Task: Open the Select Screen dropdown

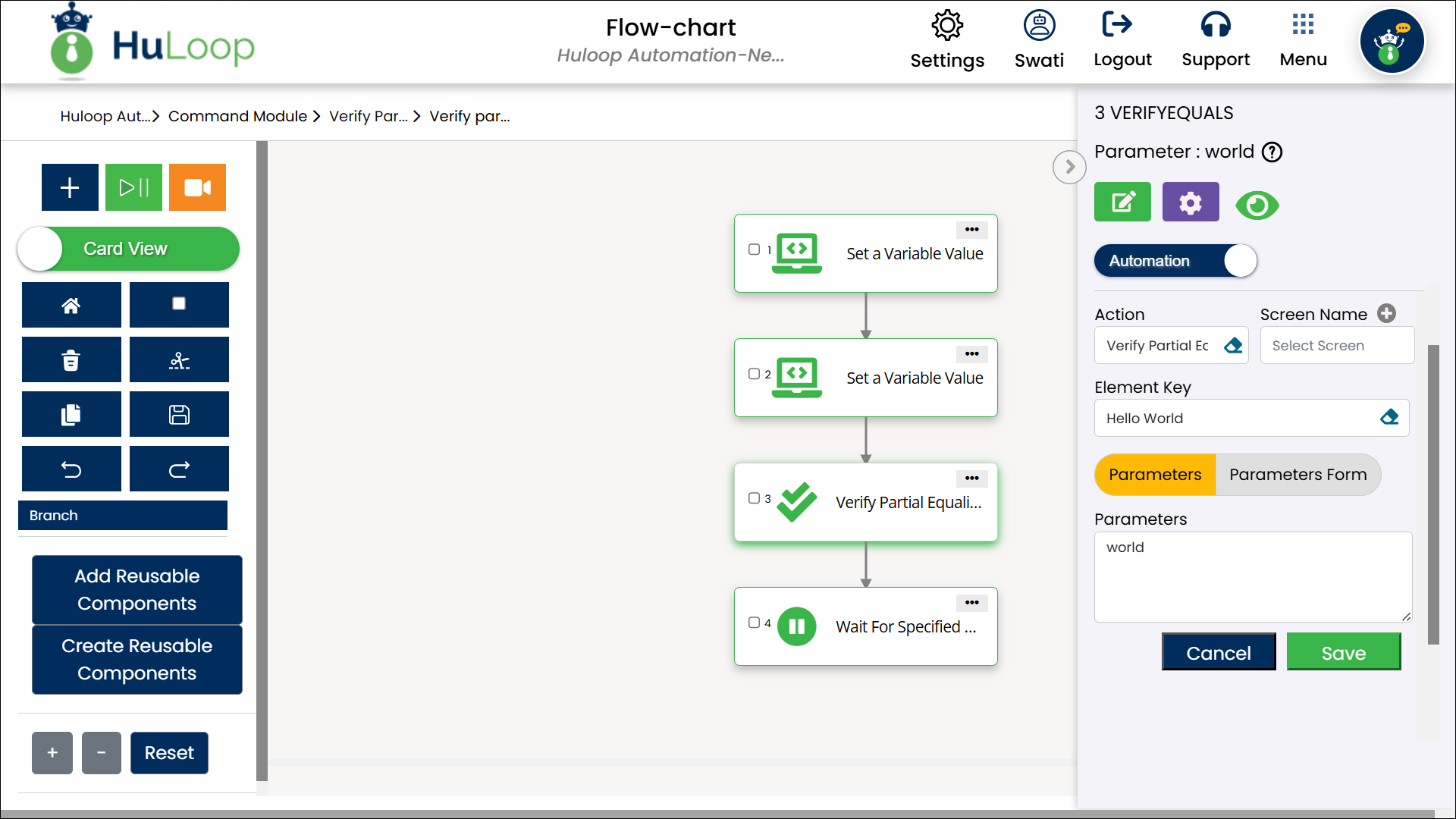Action: (1337, 346)
